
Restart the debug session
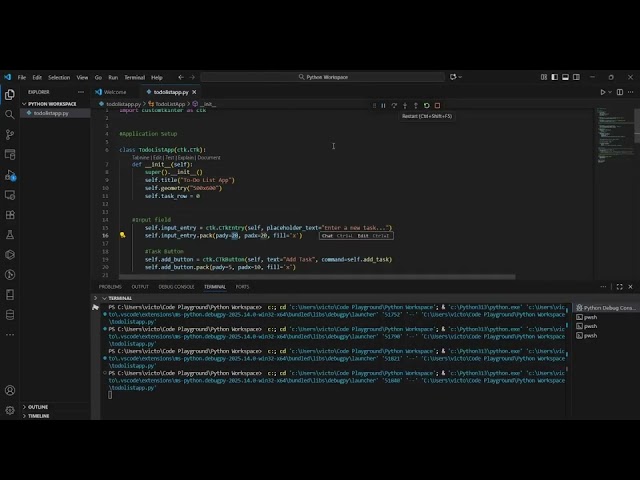click(x=427, y=106)
